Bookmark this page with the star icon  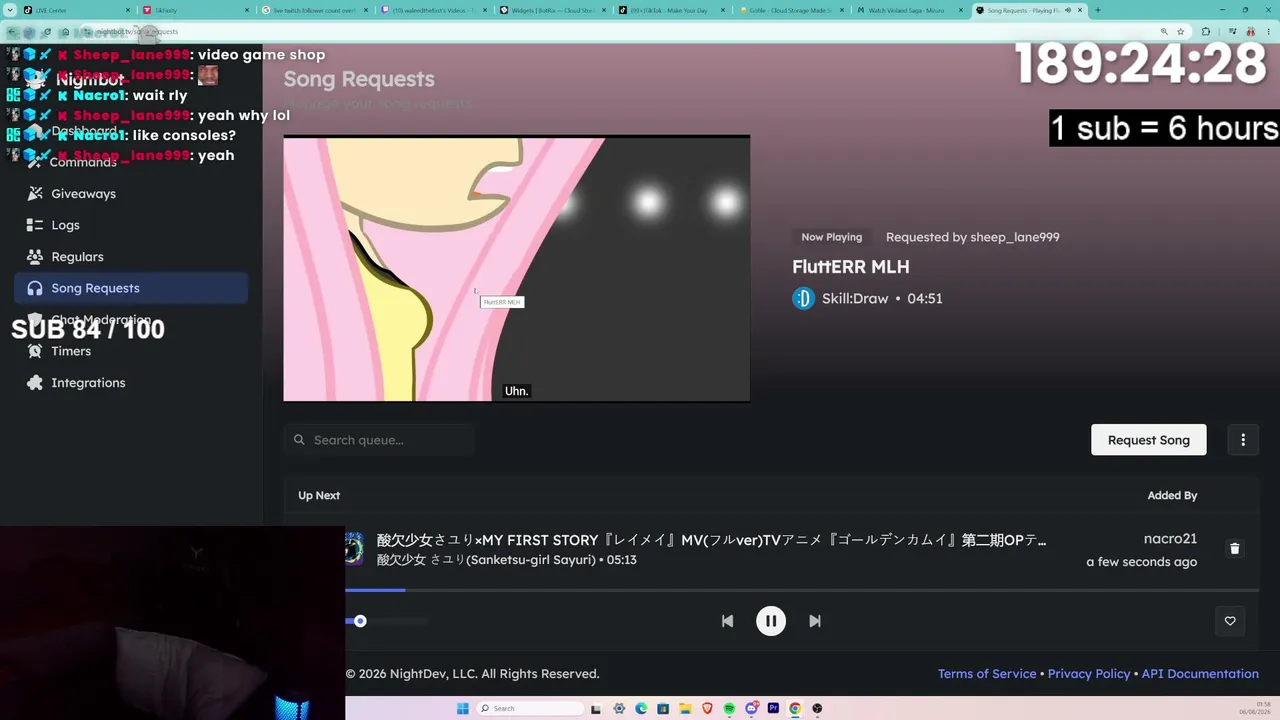(1181, 32)
